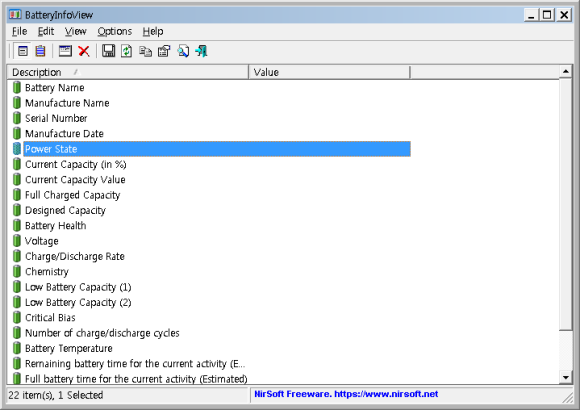This screenshot has width=580, height=410.
Task: Show the Battery Log view icon
Action: 40,51
